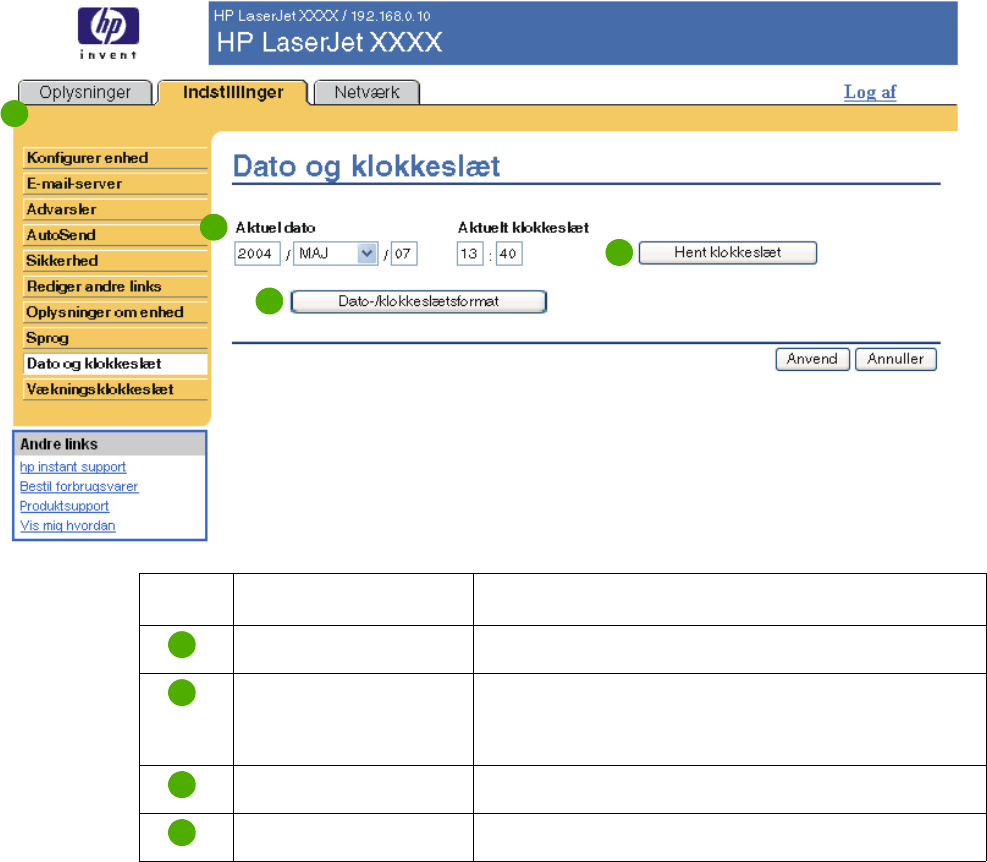Viewport: 987px width, 862px height.
Task: Click the Hent klokkeslæt button
Action: [x=728, y=252]
